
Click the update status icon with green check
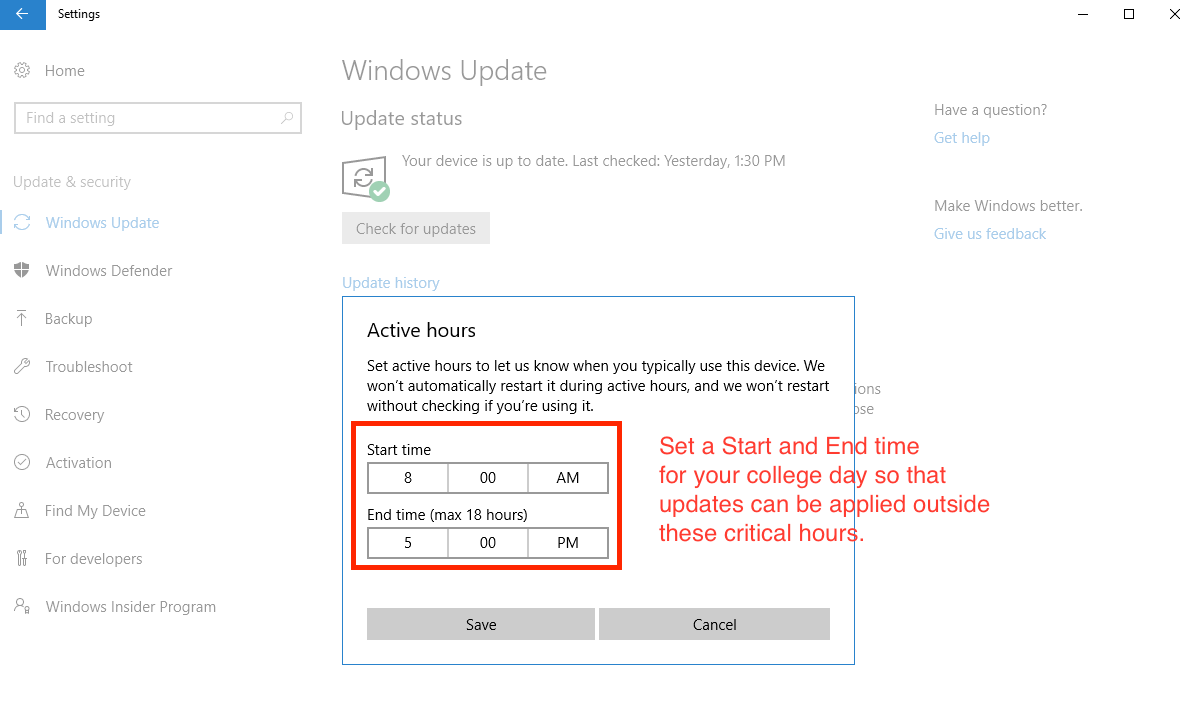pyautogui.click(x=366, y=180)
